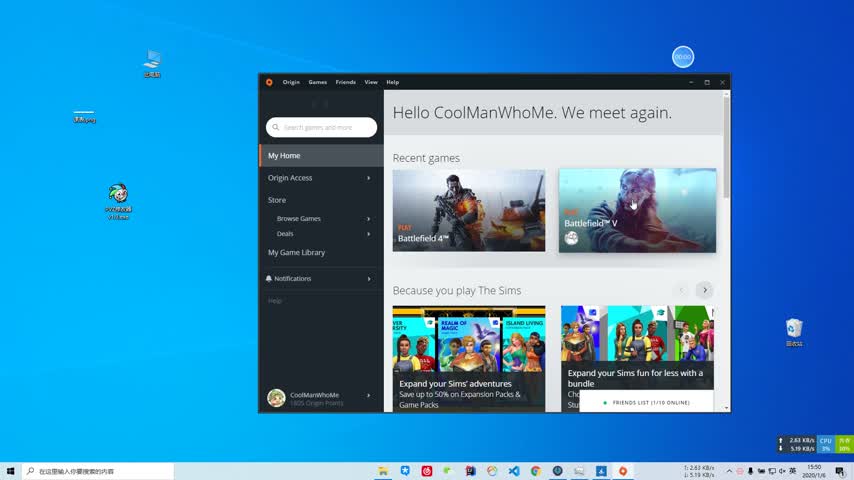854x480 pixels.
Task: Open Deals in the sidebar
Action: (x=285, y=234)
